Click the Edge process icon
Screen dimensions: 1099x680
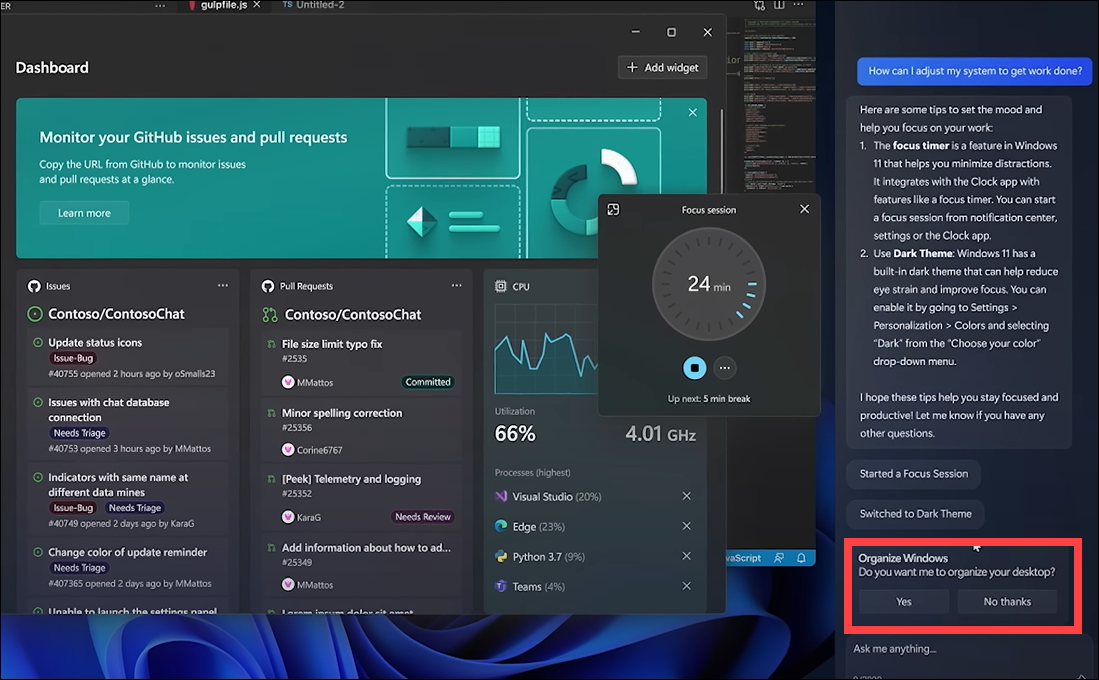[501, 526]
